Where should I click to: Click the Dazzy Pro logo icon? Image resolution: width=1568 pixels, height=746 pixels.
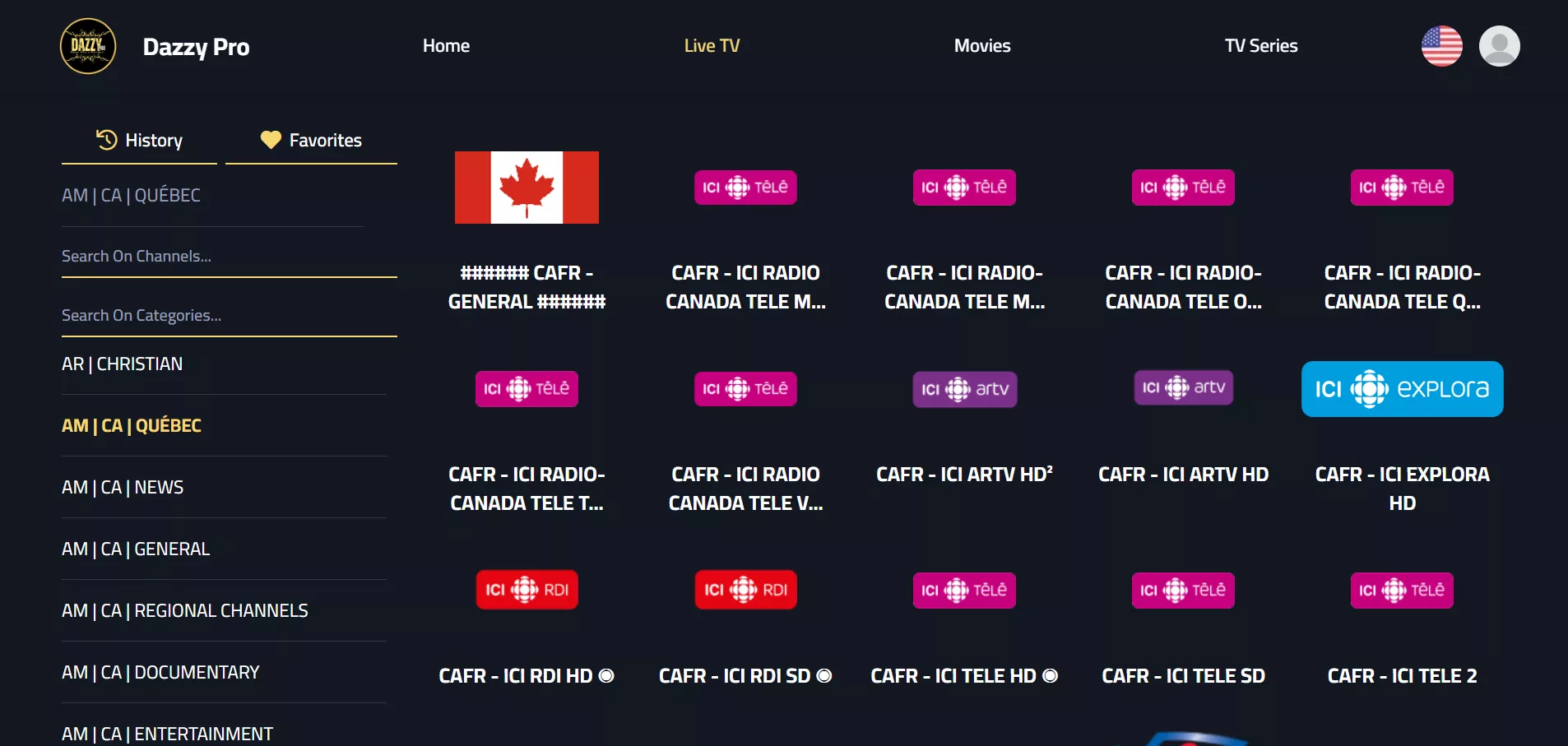point(88,46)
